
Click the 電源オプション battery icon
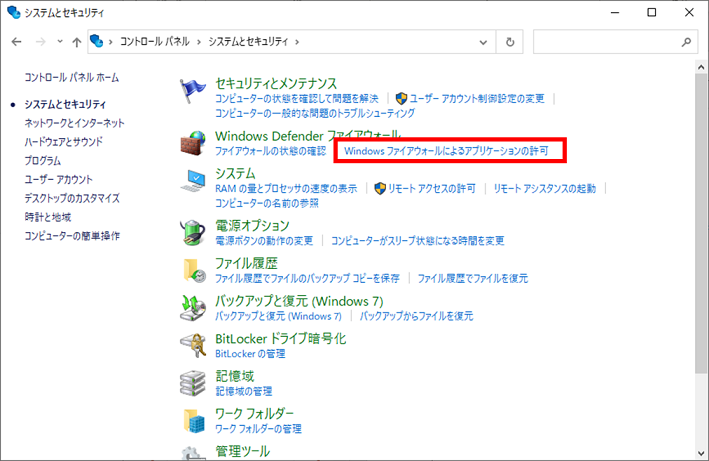pyautogui.click(x=193, y=232)
